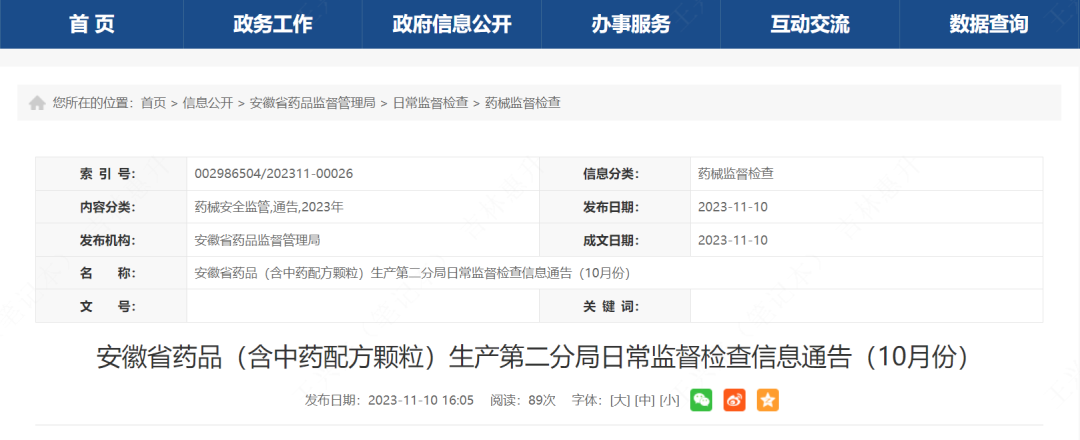Viewport: 1080px width, 440px height.
Task: Open 安徽省药品监督管理局 breadcrumb link
Action: [313, 103]
